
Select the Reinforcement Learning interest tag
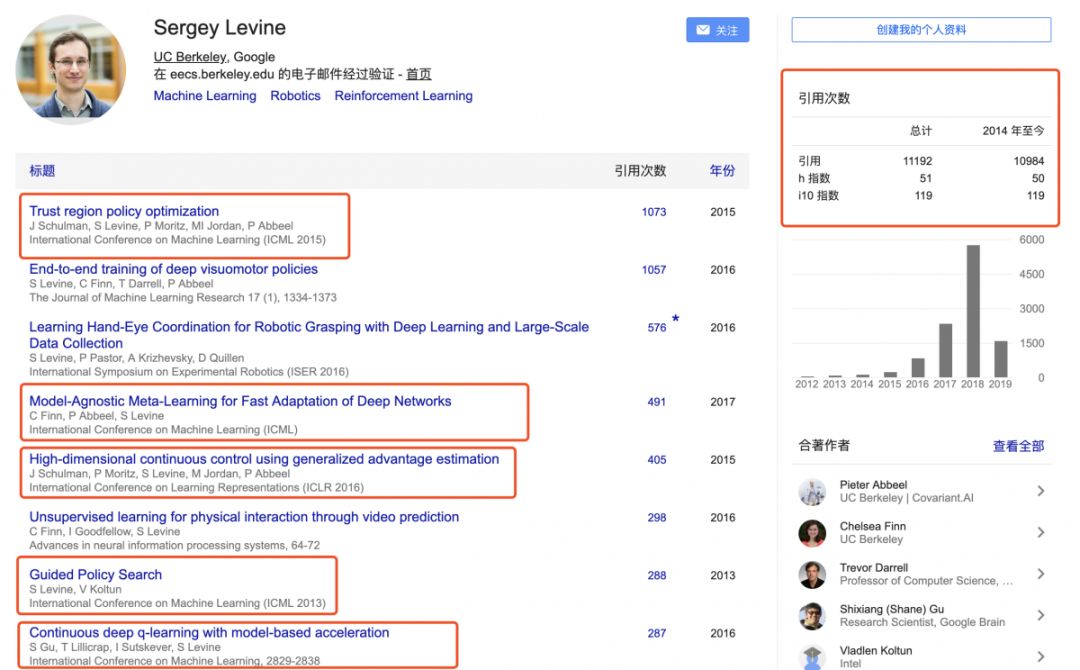[404, 96]
